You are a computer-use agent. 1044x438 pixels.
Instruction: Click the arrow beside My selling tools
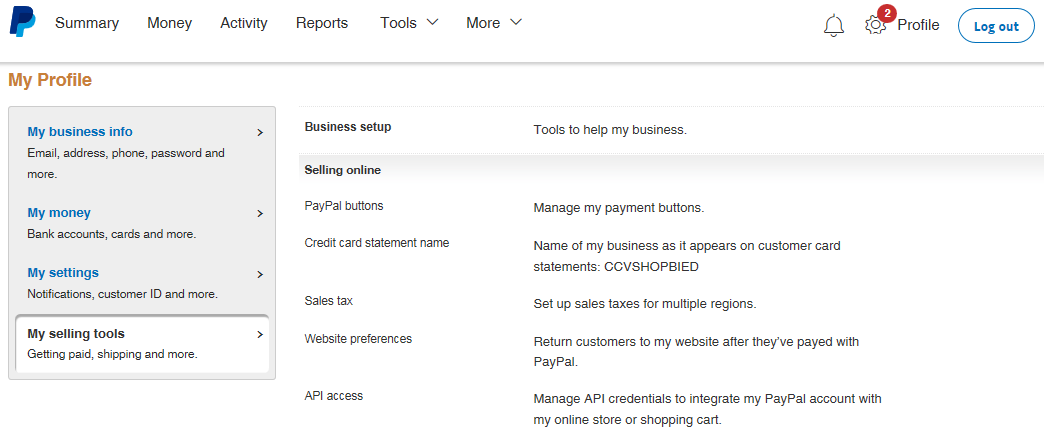[260, 335]
